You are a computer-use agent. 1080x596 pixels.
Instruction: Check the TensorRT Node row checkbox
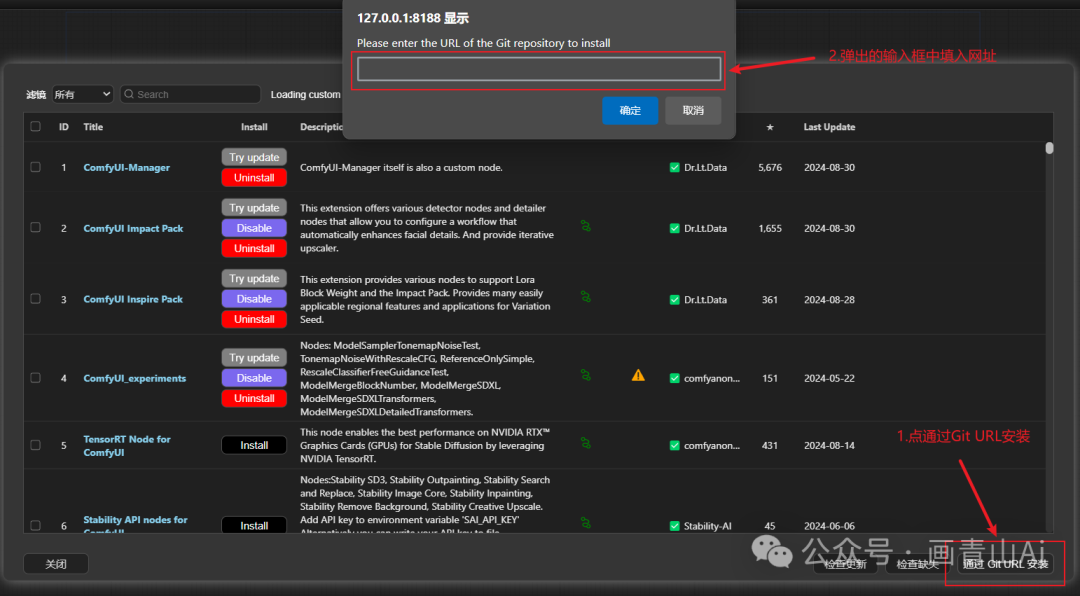(x=36, y=445)
